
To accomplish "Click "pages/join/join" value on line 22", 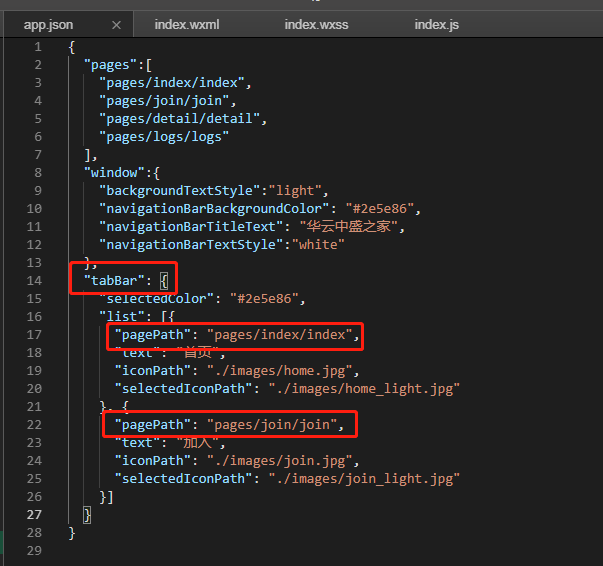I will click(x=272, y=425).
